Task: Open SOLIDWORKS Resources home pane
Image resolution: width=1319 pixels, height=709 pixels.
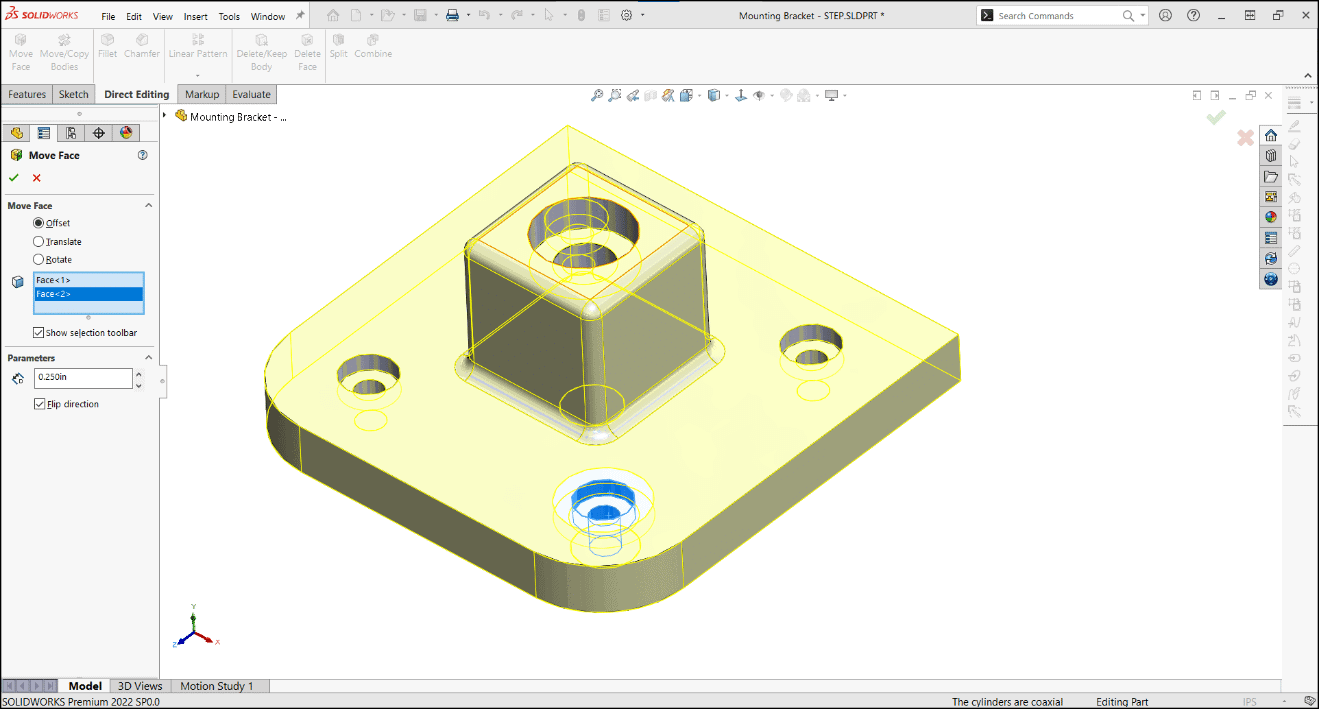Action: tap(1271, 136)
